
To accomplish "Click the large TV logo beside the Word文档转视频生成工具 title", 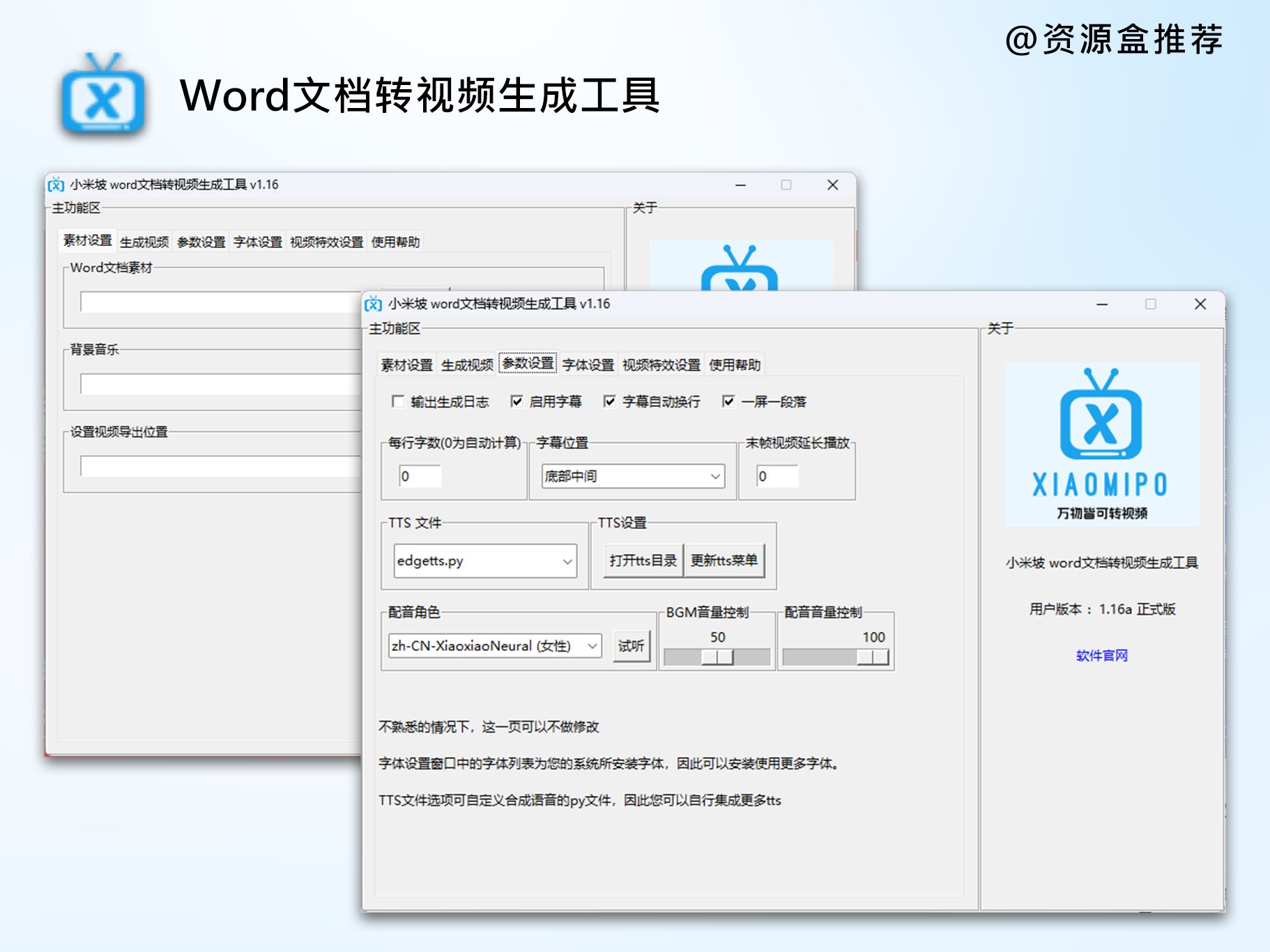I will pyautogui.click(x=103, y=93).
